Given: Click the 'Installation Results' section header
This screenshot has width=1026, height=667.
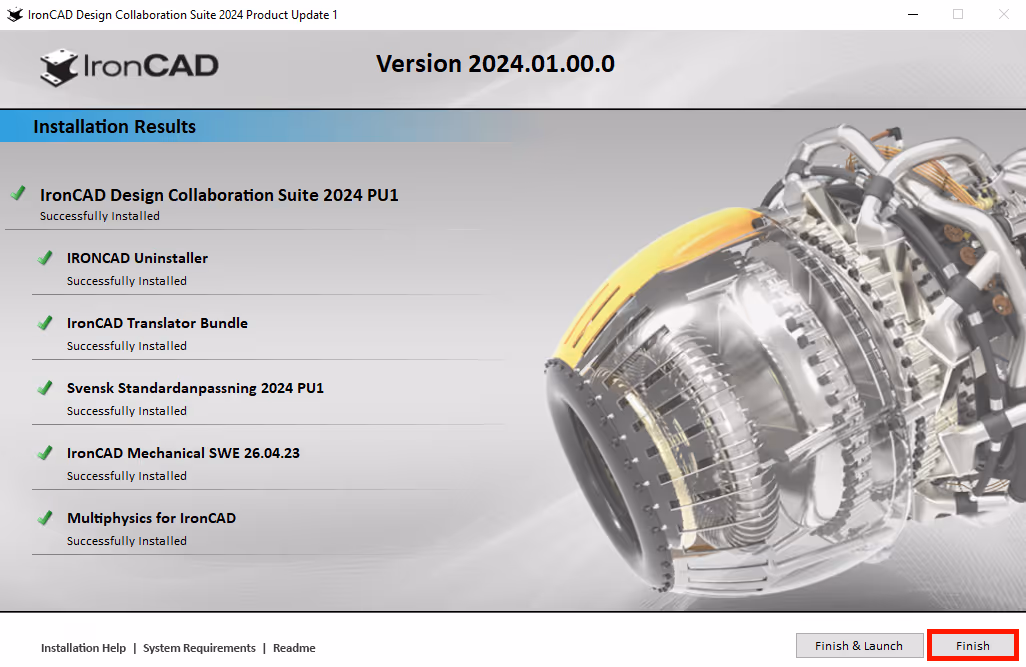Looking at the screenshot, I should [x=115, y=126].
